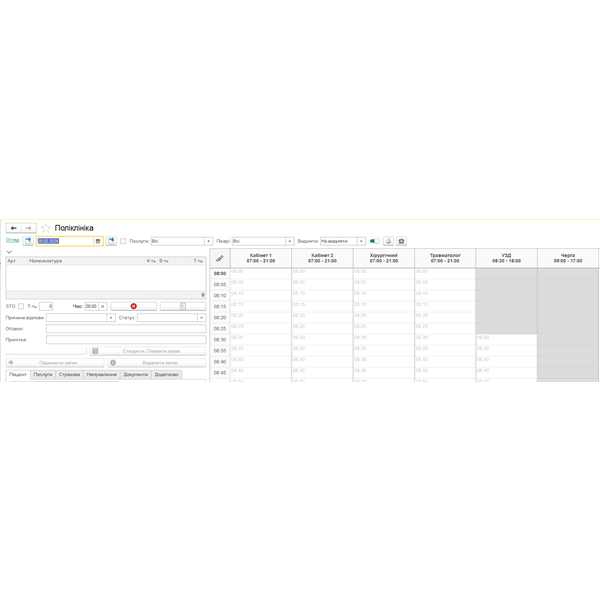Image resolution: width=600 pixels, height=600 pixels.
Task: Click the red cancel icon button
Action: coord(133,306)
